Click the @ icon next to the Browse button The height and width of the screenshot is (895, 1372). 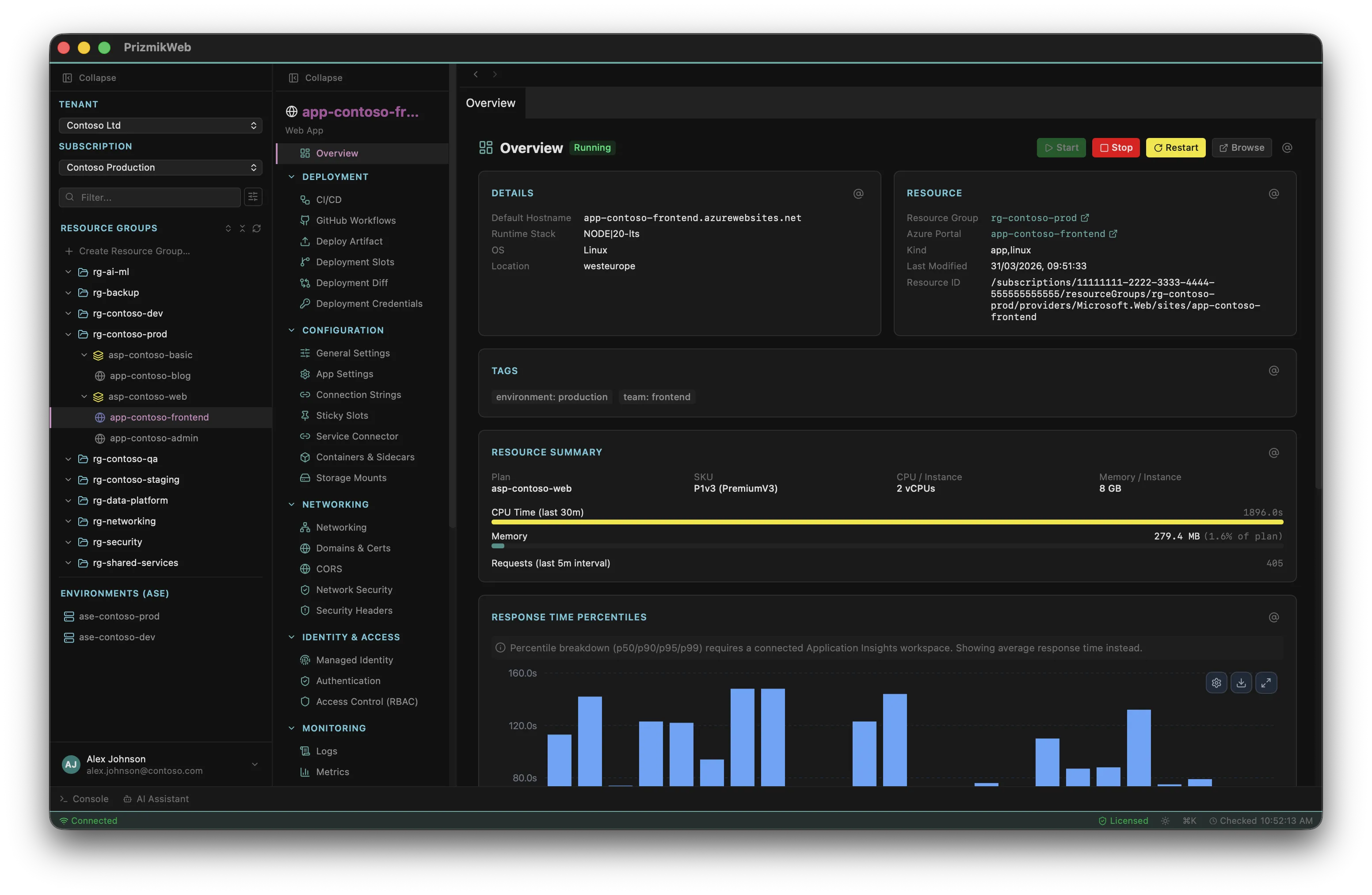click(1288, 148)
